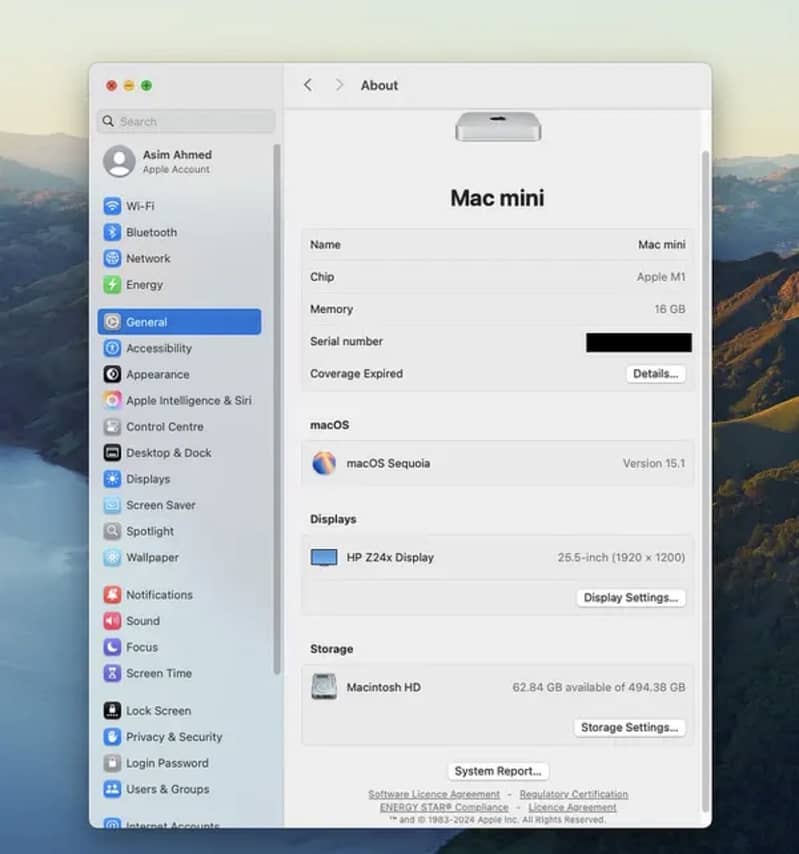Open the Sound speaker icon
This screenshot has width=799, height=854.
click(112, 621)
